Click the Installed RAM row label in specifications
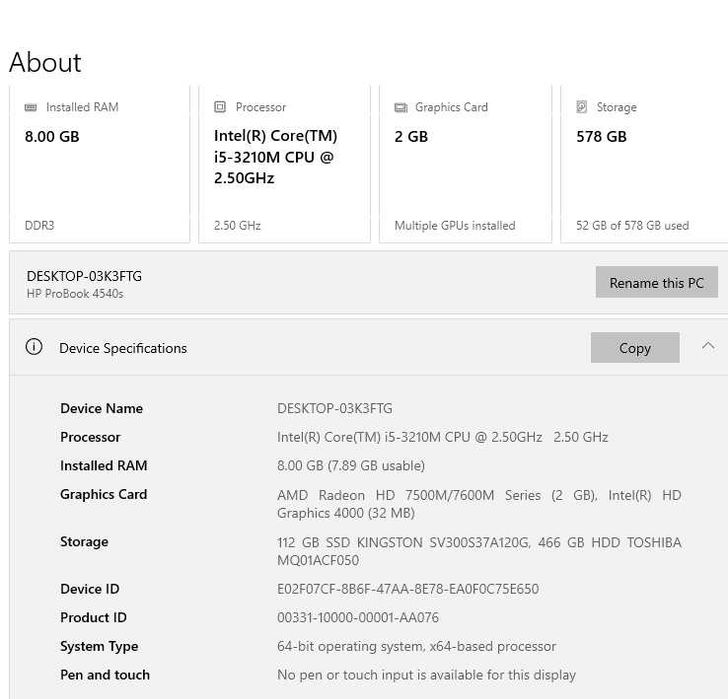The width and height of the screenshot is (728, 699). [104, 466]
